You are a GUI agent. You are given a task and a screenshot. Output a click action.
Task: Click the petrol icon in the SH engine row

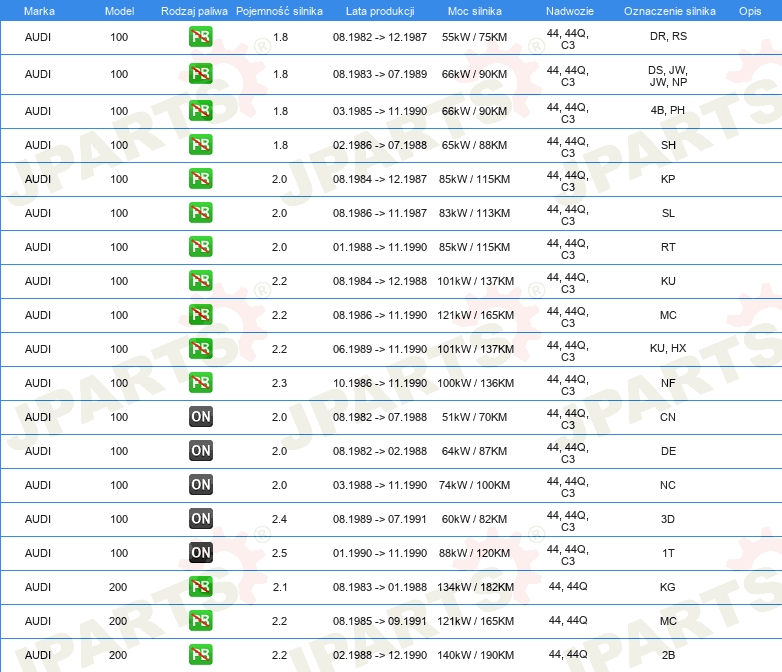click(x=200, y=145)
